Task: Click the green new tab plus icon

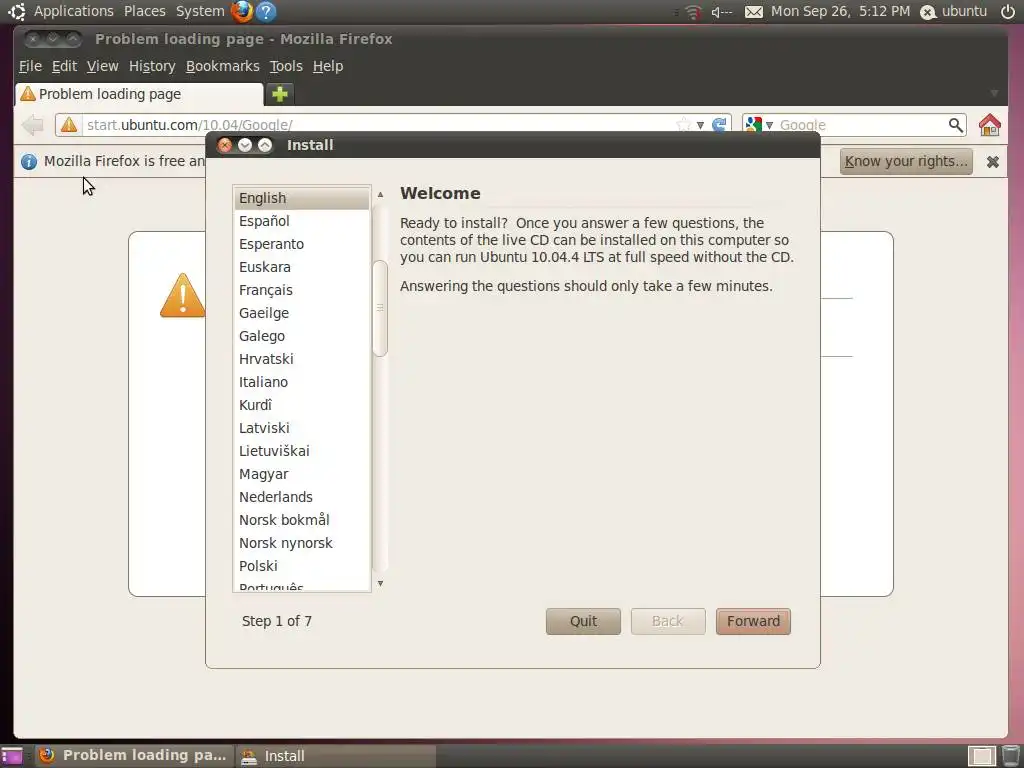Action: point(280,94)
